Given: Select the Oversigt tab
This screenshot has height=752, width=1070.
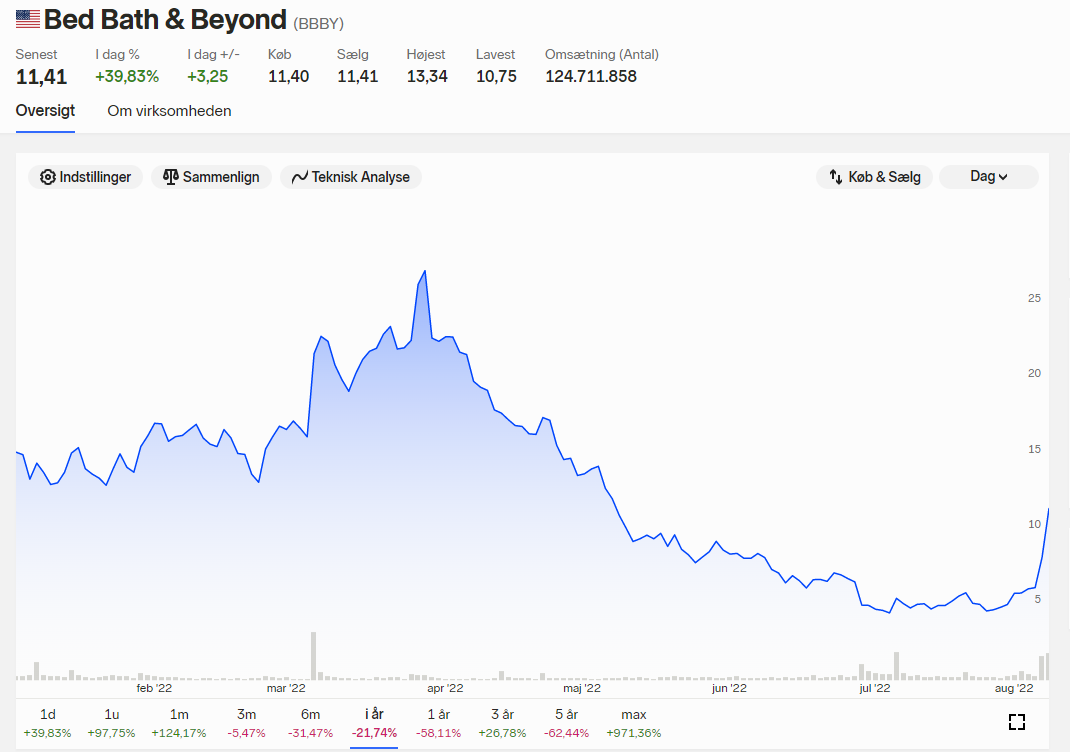Looking at the screenshot, I should pos(45,111).
